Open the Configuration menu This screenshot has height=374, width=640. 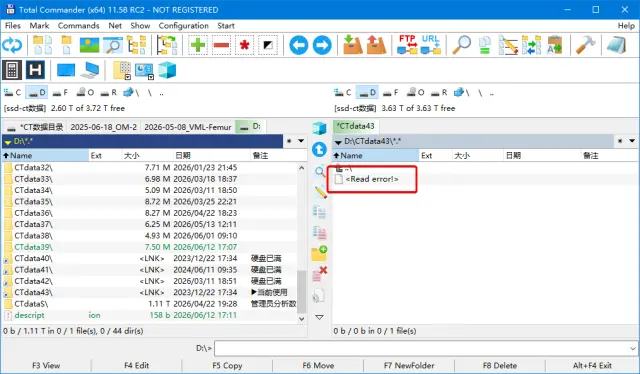(183, 25)
